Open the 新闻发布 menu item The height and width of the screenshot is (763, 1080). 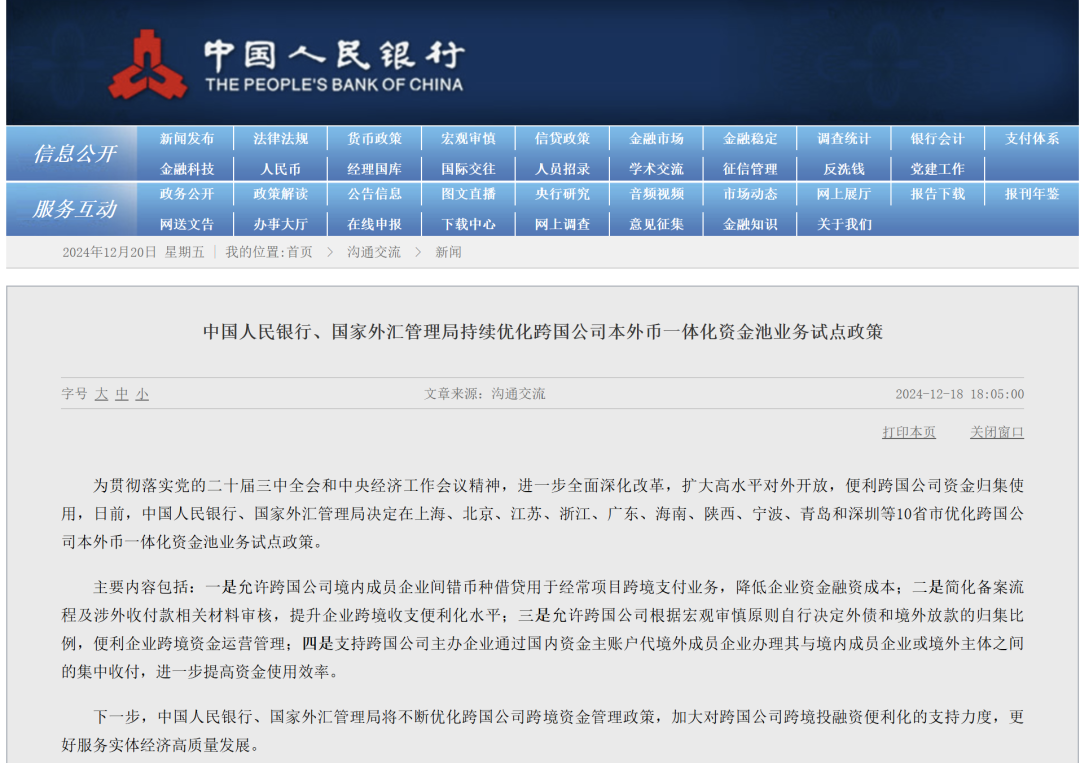point(187,139)
